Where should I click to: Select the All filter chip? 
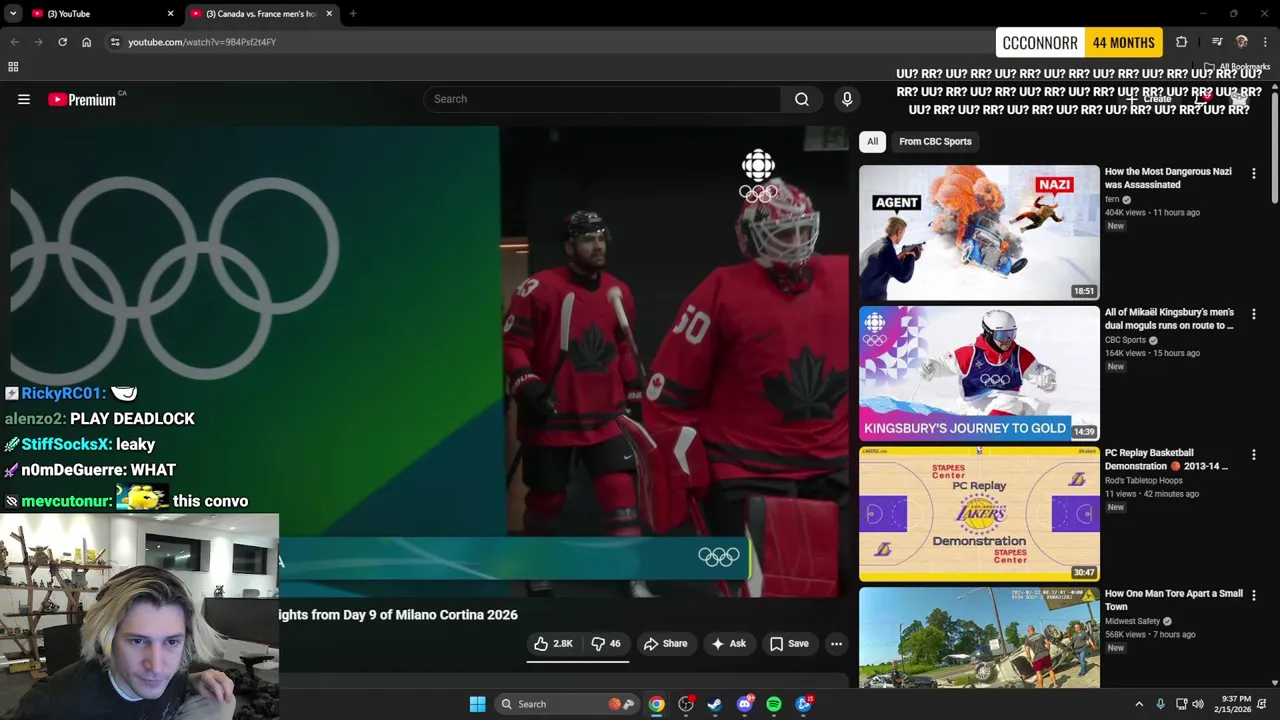point(872,141)
